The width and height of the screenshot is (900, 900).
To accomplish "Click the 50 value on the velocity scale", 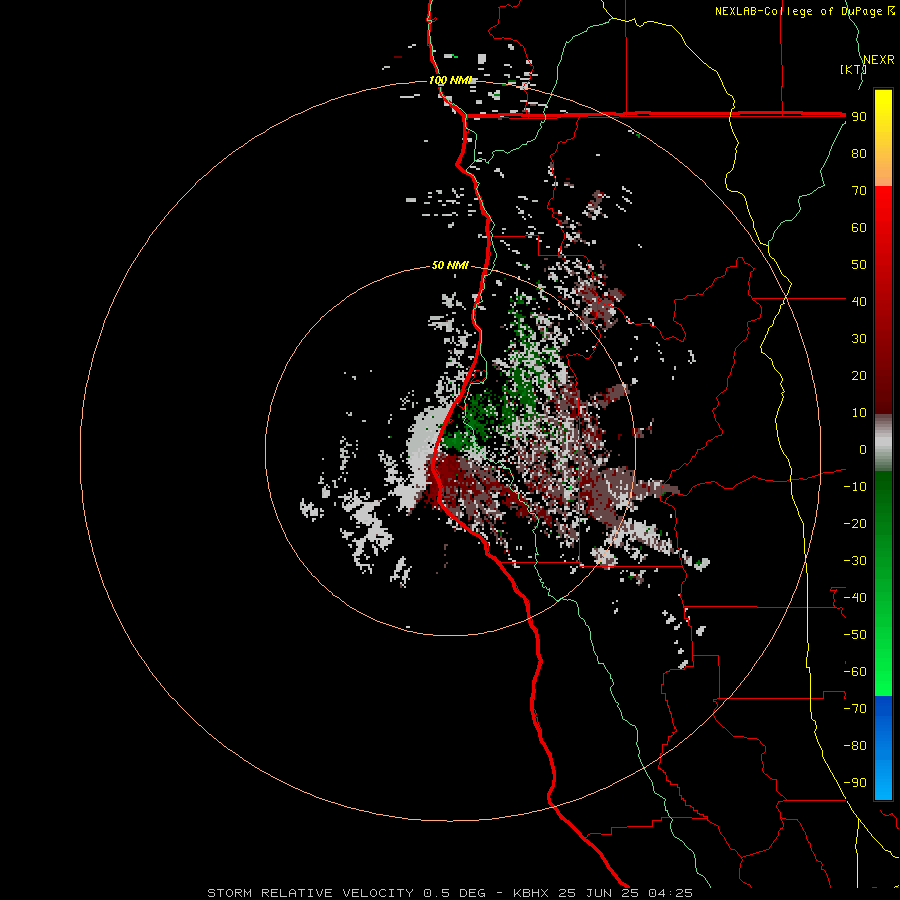I will (x=859, y=265).
